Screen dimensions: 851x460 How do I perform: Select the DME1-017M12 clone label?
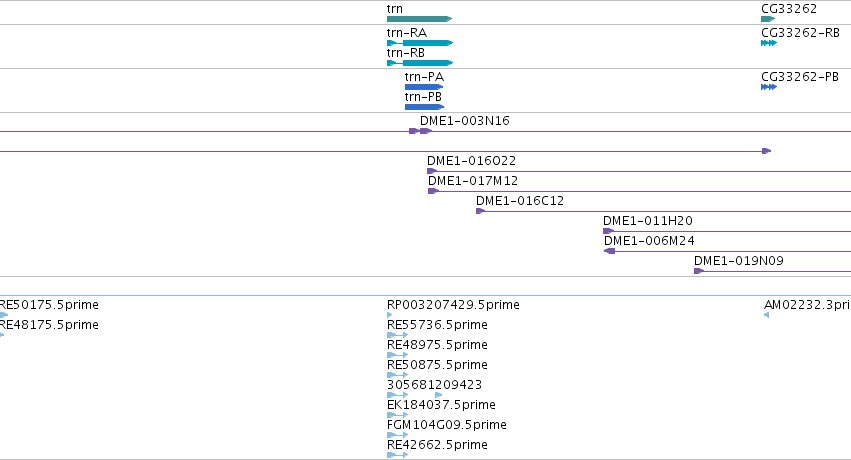473,181
